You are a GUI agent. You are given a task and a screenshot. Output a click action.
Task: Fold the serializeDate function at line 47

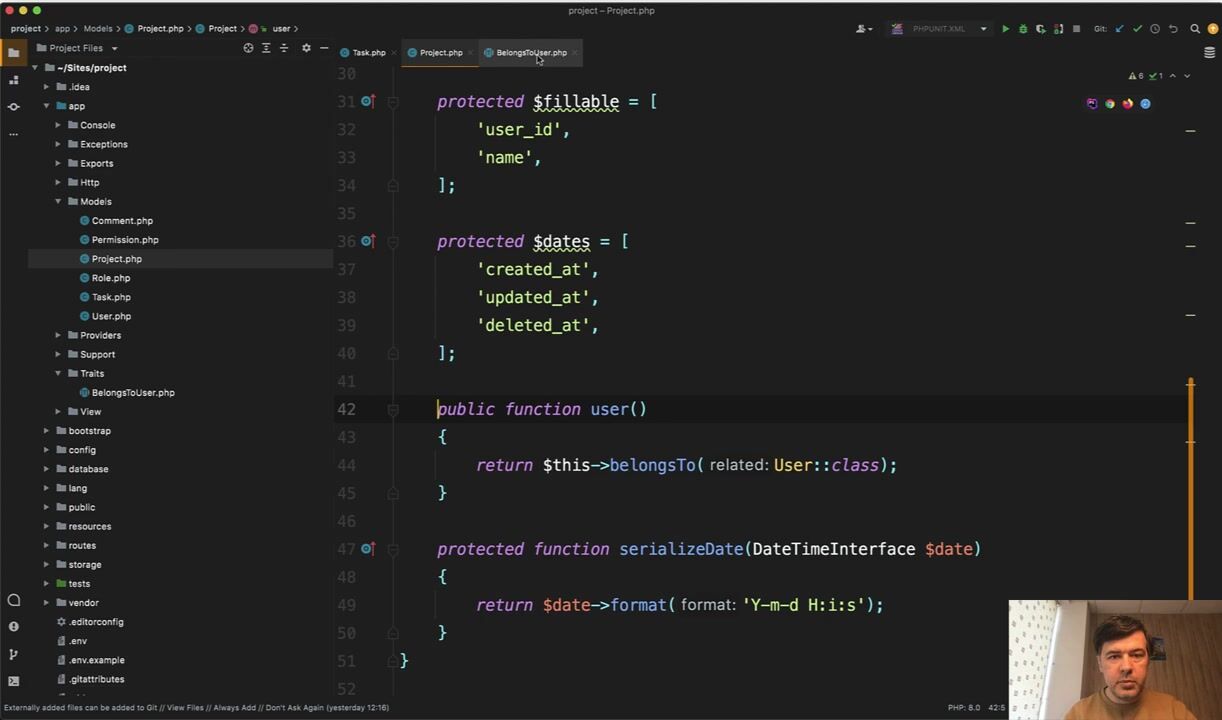point(393,549)
